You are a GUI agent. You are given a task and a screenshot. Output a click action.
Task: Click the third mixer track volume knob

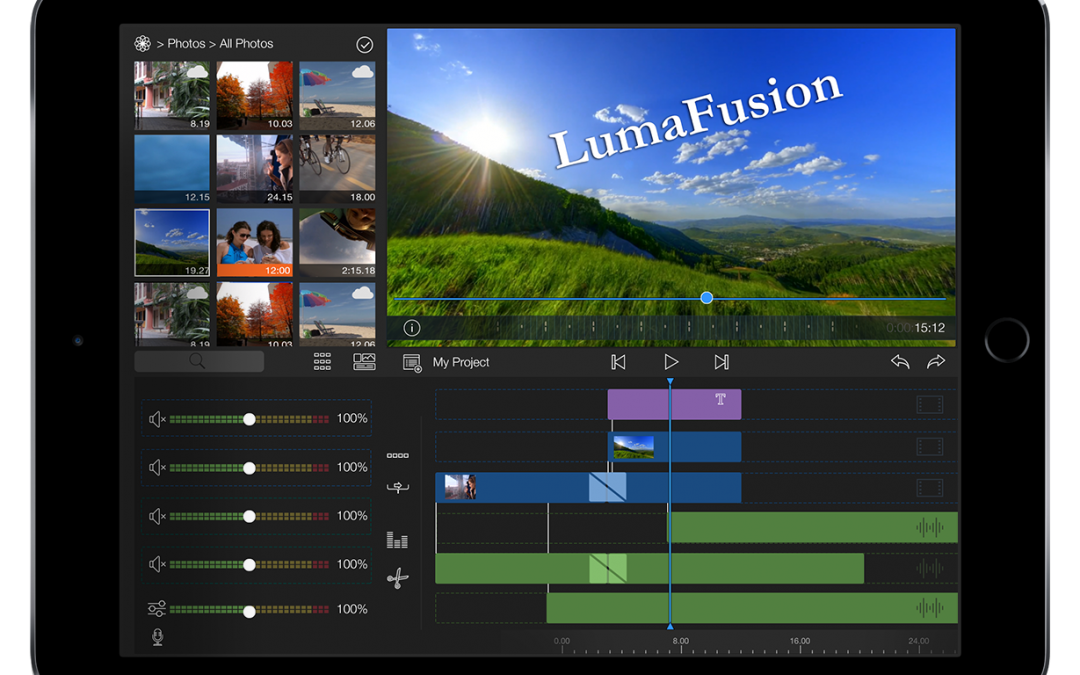click(249, 516)
